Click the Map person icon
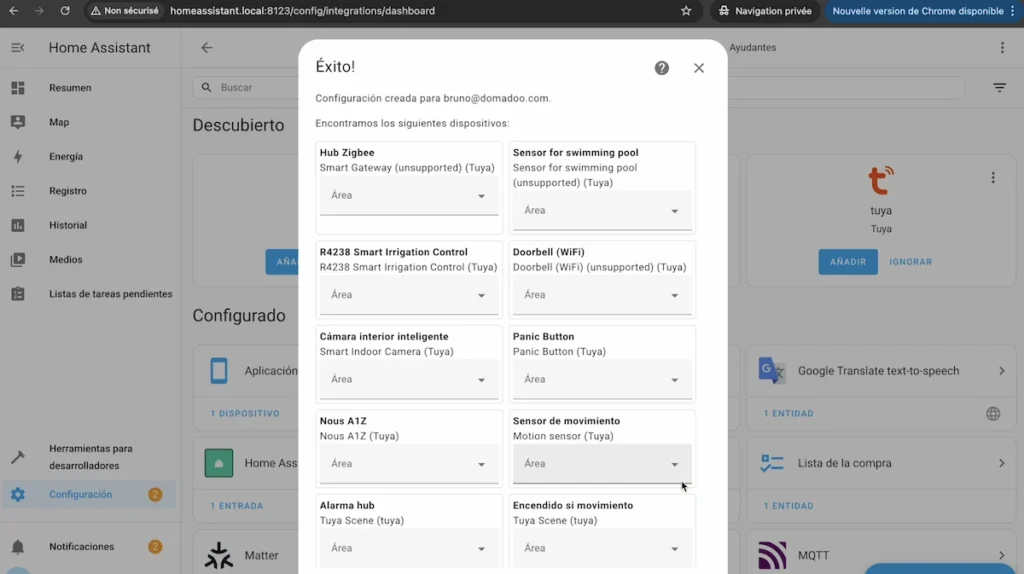The height and width of the screenshot is (574, 1024). coord(18,122)
